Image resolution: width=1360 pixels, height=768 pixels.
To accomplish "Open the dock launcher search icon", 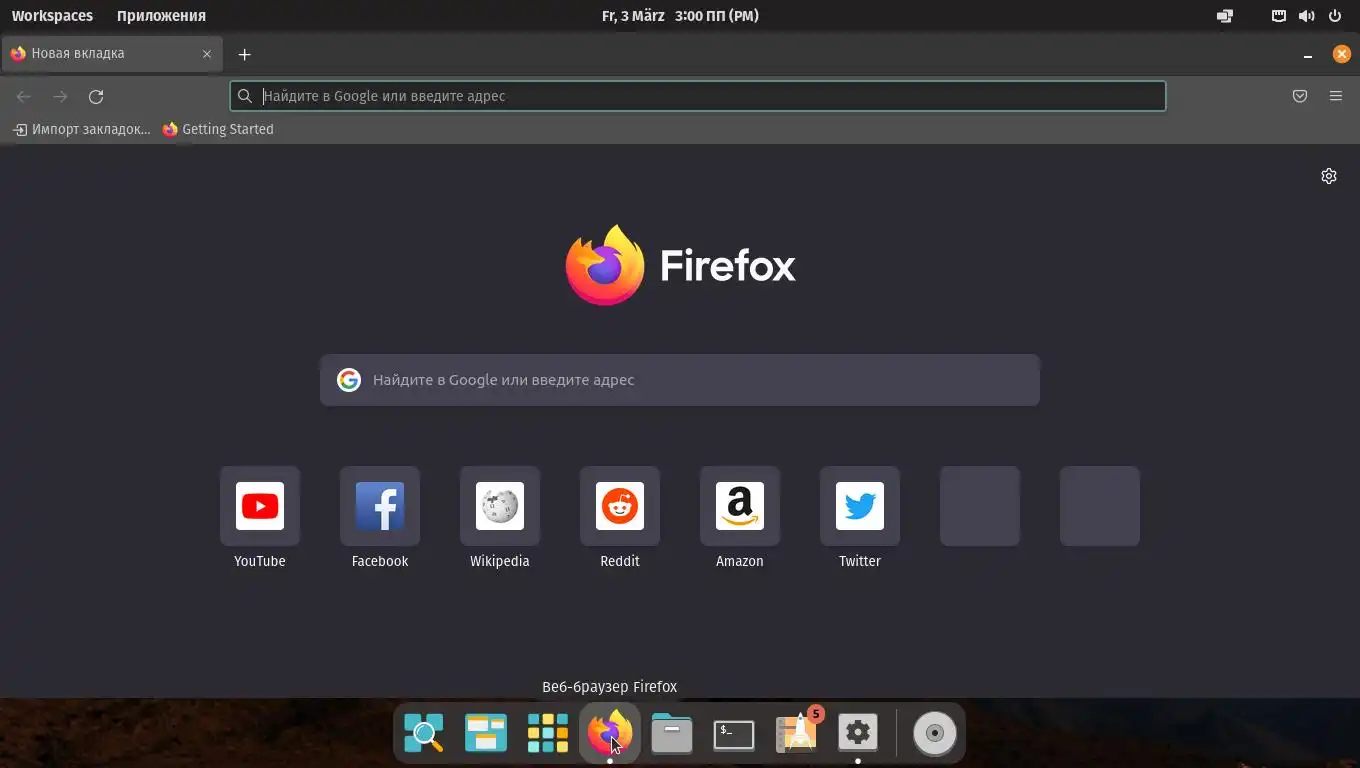I will click(424, 733).
